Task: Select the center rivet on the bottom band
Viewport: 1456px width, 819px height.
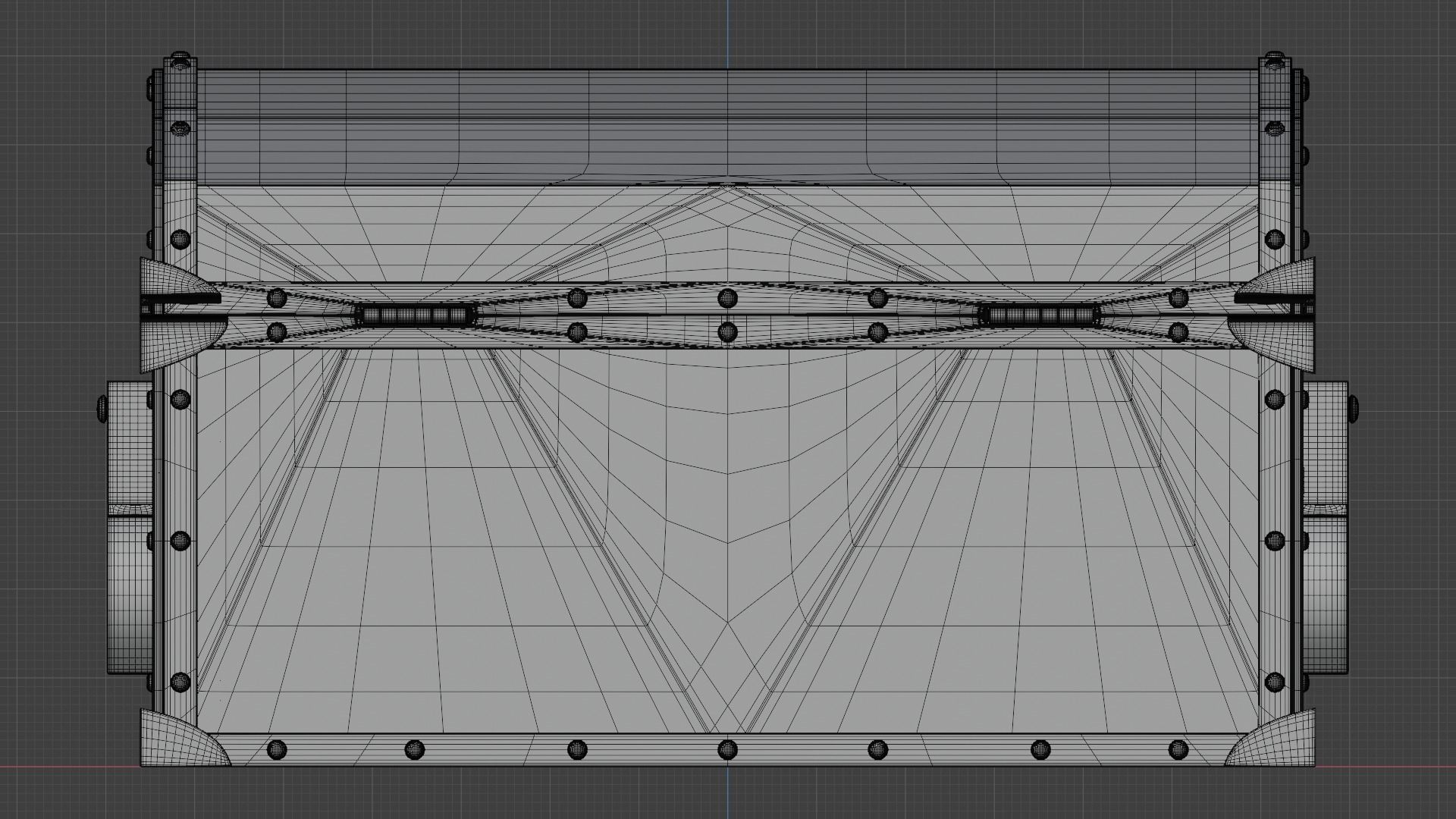Action: (x=727, y=750)
